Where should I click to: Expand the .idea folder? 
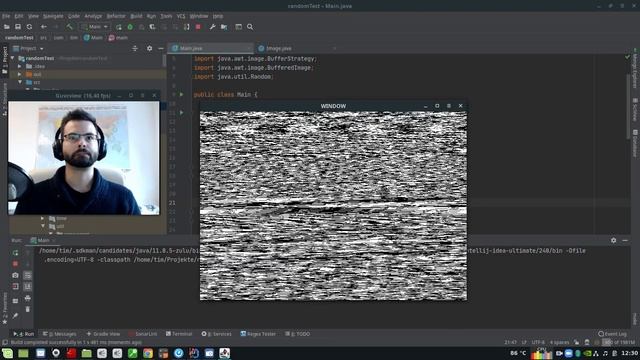20,66
